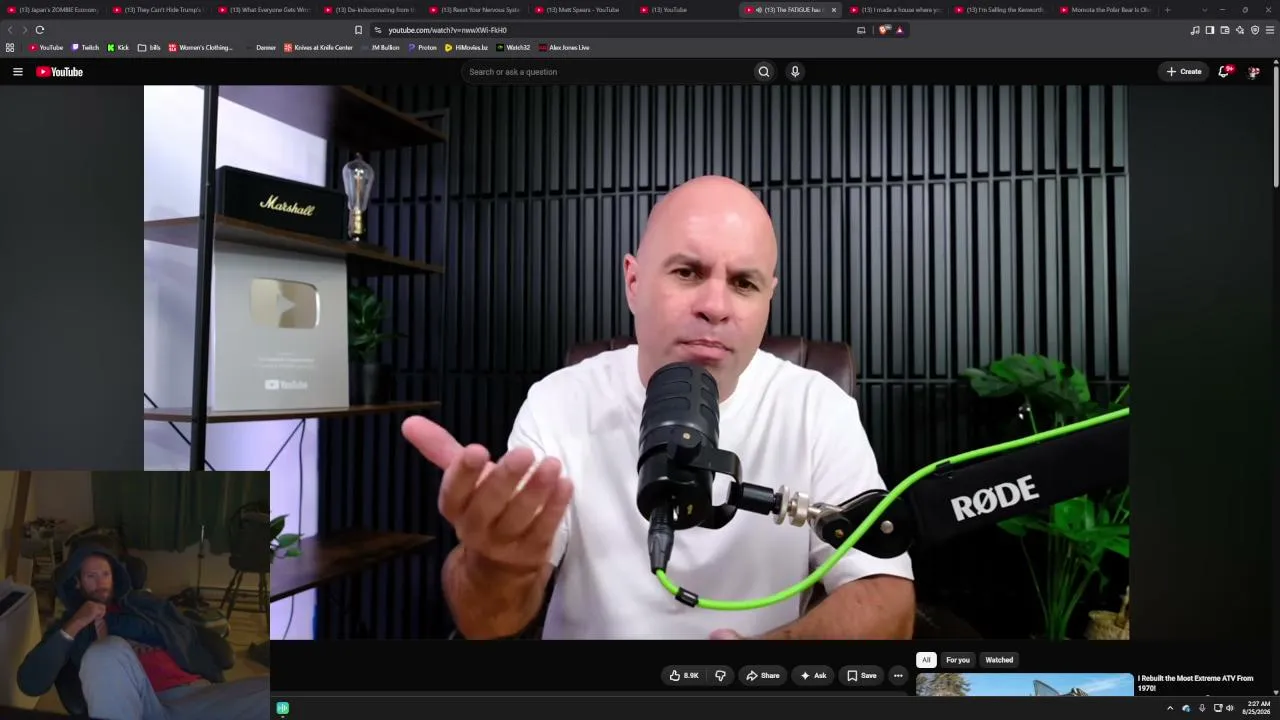View site settings icon beside the URL
This screenshot has width=1280, height=720.
click(x=377, y=30)
